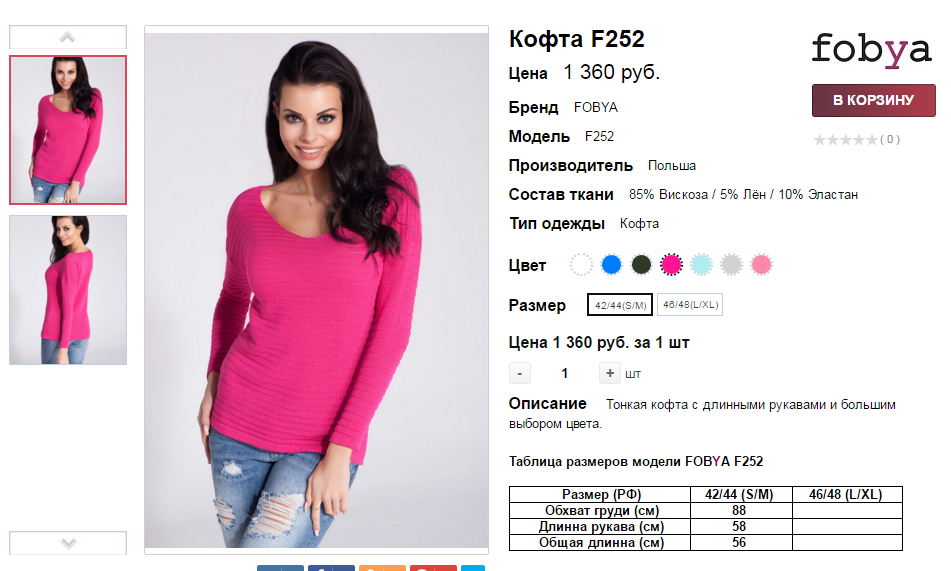
Task: Pick the dark green color swatch
Action: tap(641, 265)
